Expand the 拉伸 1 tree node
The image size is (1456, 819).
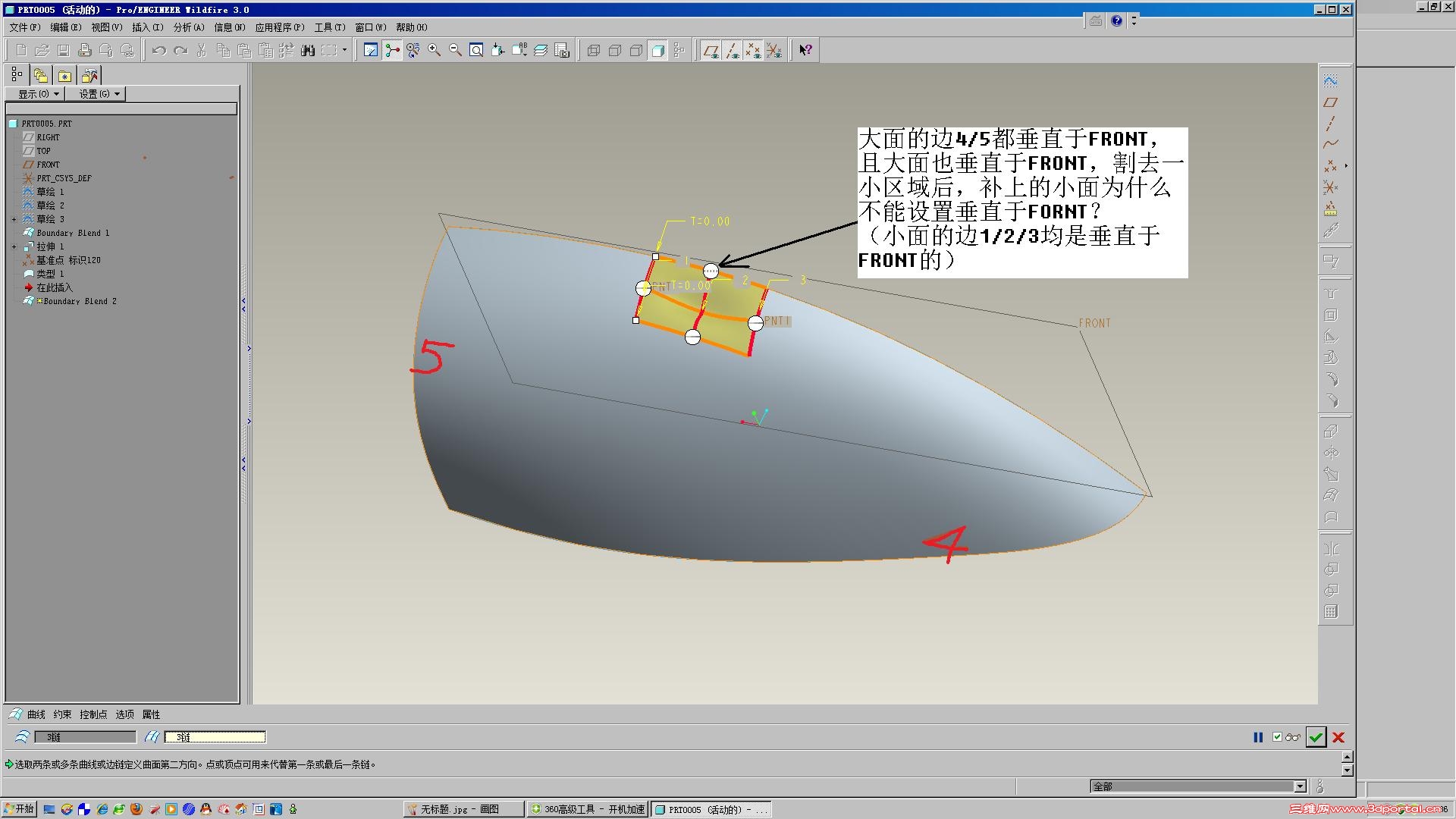point(14,246)
